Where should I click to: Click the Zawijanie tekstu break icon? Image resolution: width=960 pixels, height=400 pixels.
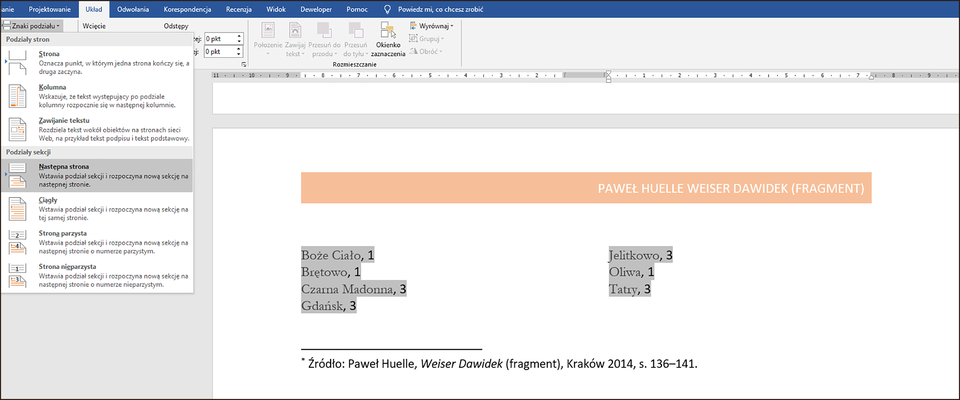pos(19,129)
